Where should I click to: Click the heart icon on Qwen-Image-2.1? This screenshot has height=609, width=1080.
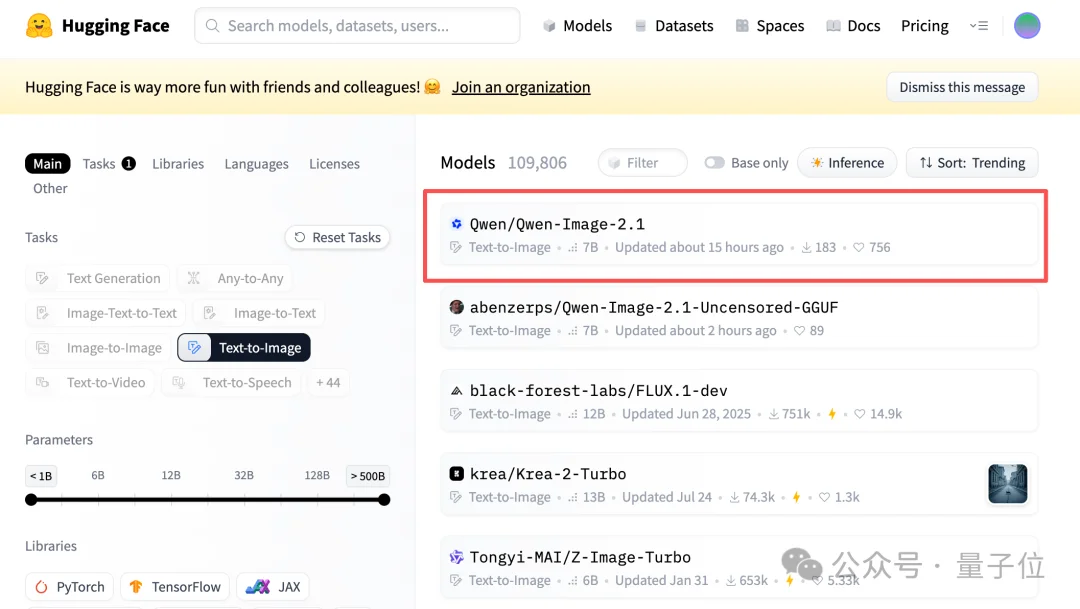click(858, 247)
